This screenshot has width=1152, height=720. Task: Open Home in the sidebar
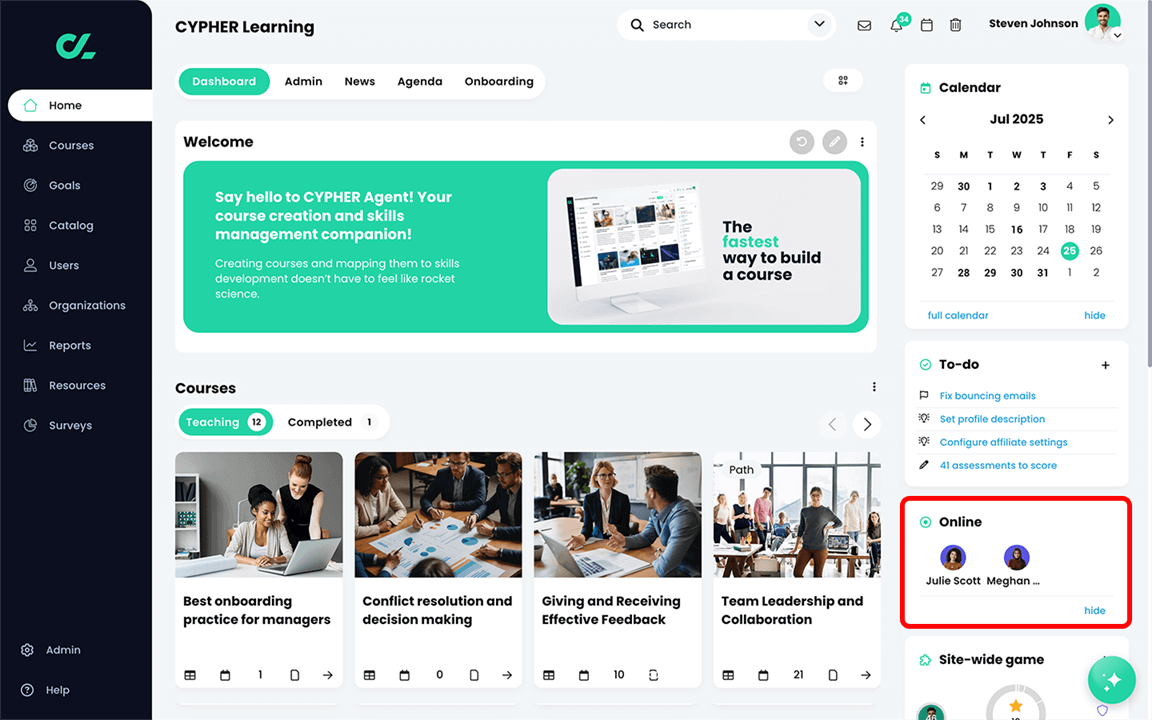click(x=79, y=106)
